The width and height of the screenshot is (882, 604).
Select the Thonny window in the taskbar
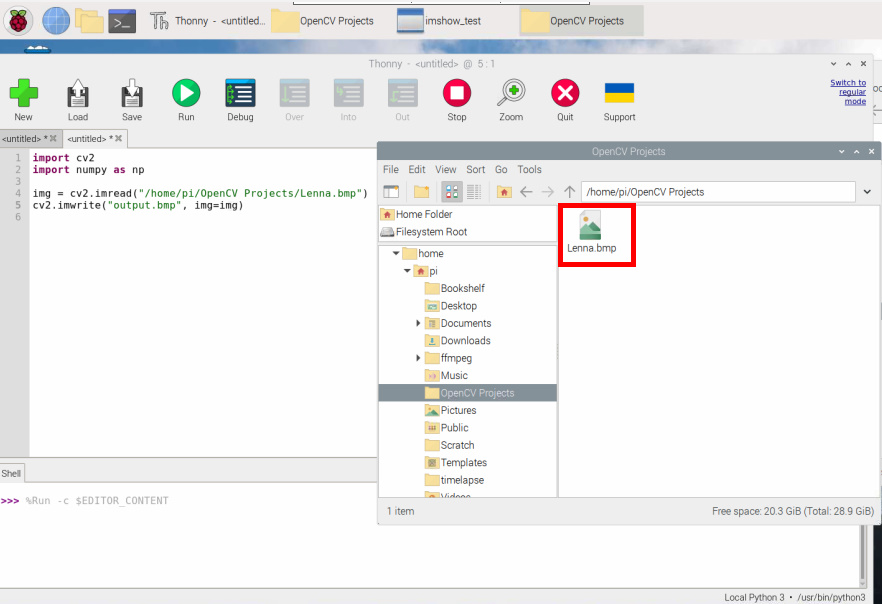[208, 21]
